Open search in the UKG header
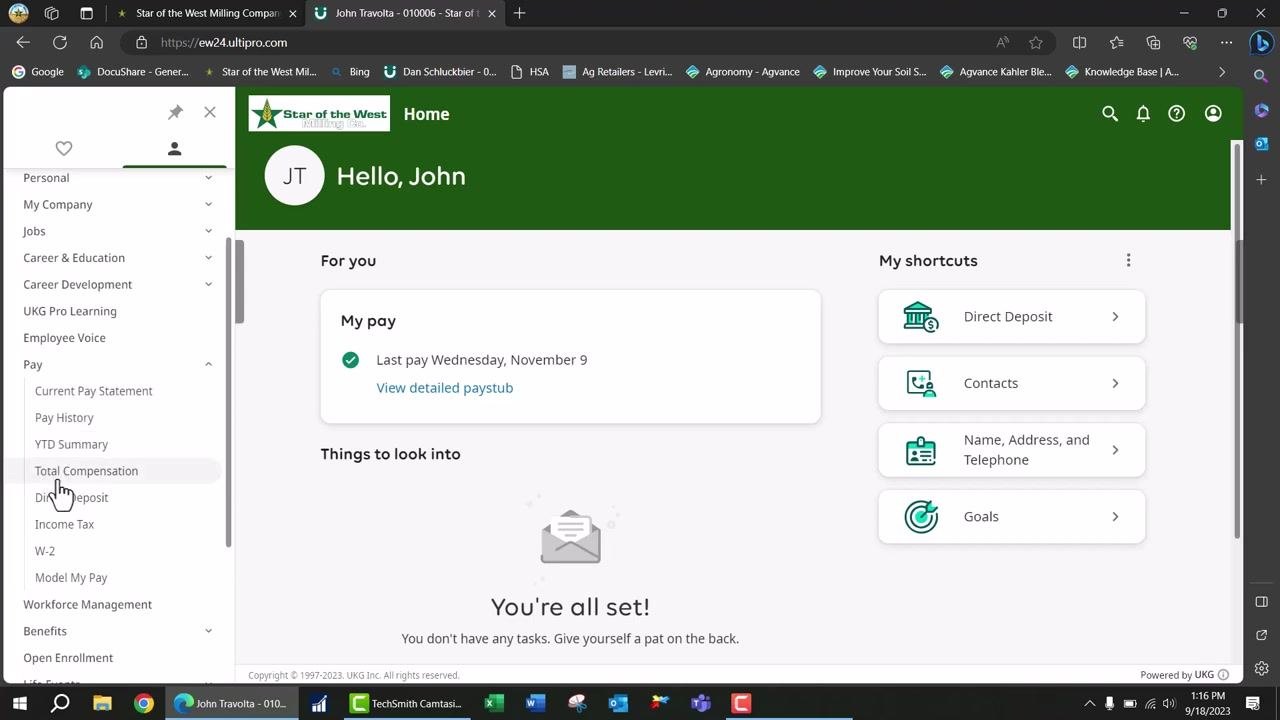 click(1110, 114)
